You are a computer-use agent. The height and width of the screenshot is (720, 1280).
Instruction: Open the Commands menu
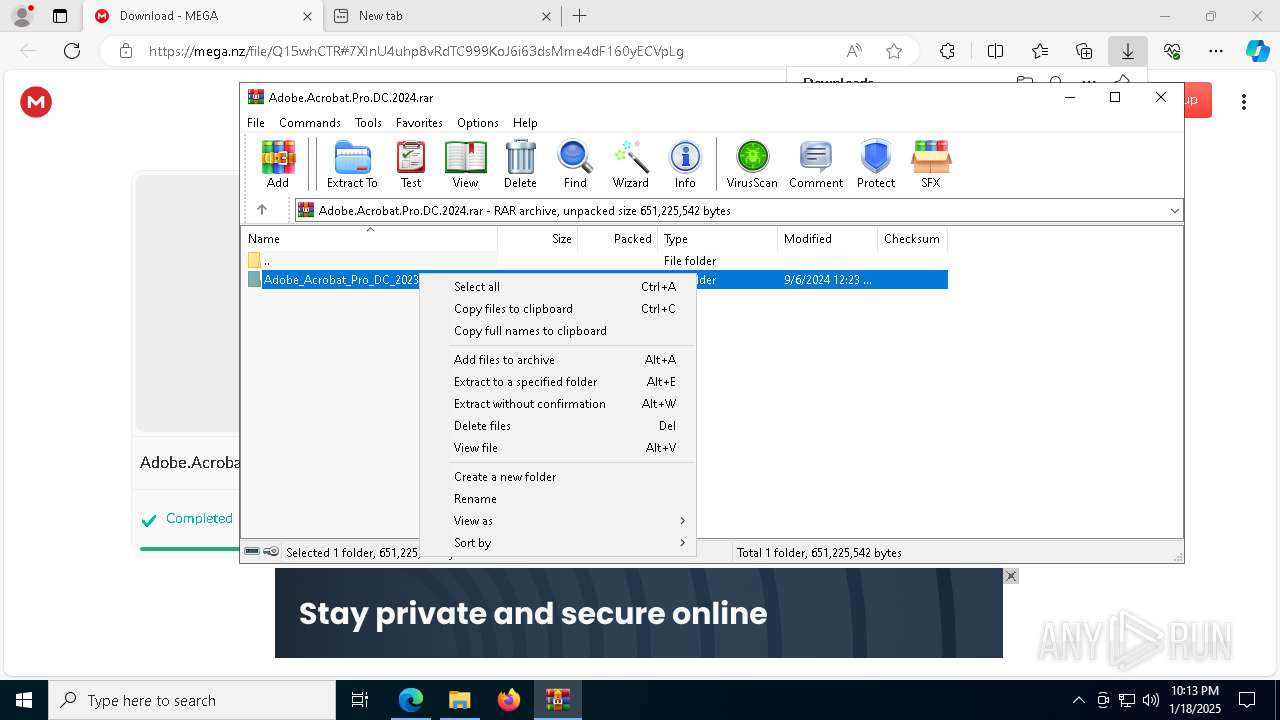[x=310, y=122]
